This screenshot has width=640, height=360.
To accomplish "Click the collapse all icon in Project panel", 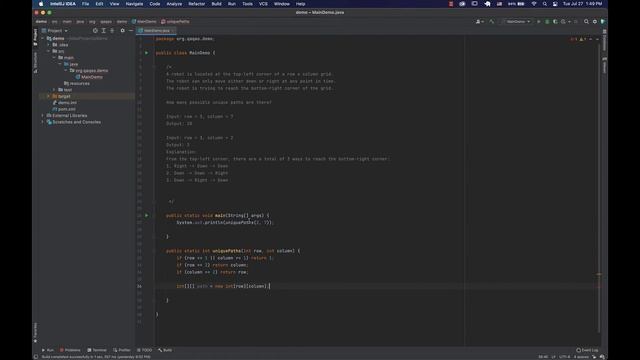I will pos(112,31).
